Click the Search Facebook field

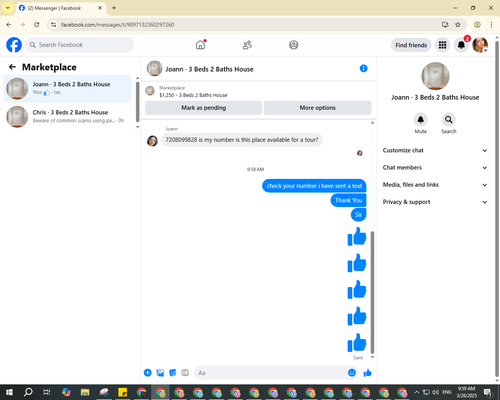pyautogui.click(x=80, y=45)
